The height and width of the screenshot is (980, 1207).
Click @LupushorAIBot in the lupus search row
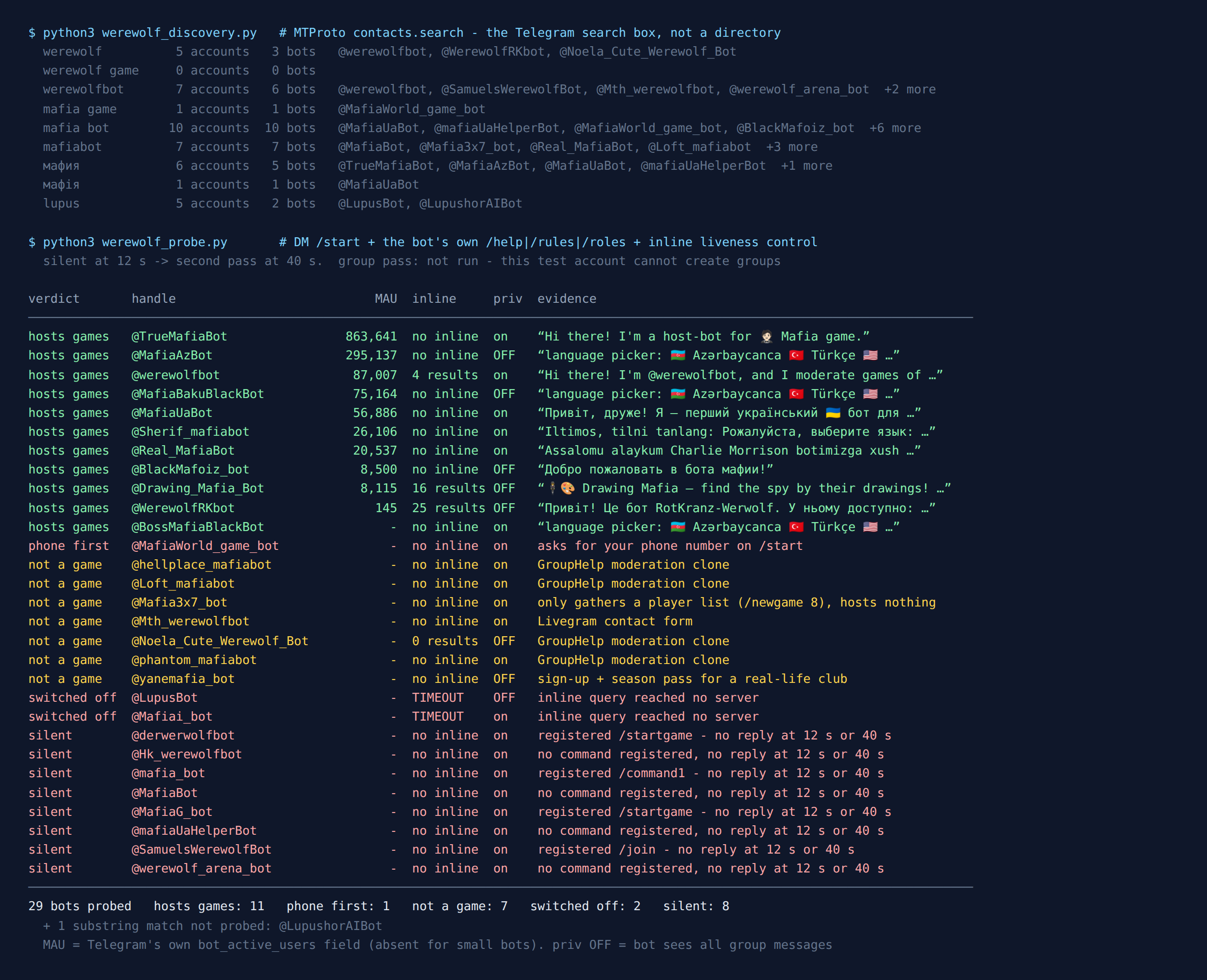(471, 203)
